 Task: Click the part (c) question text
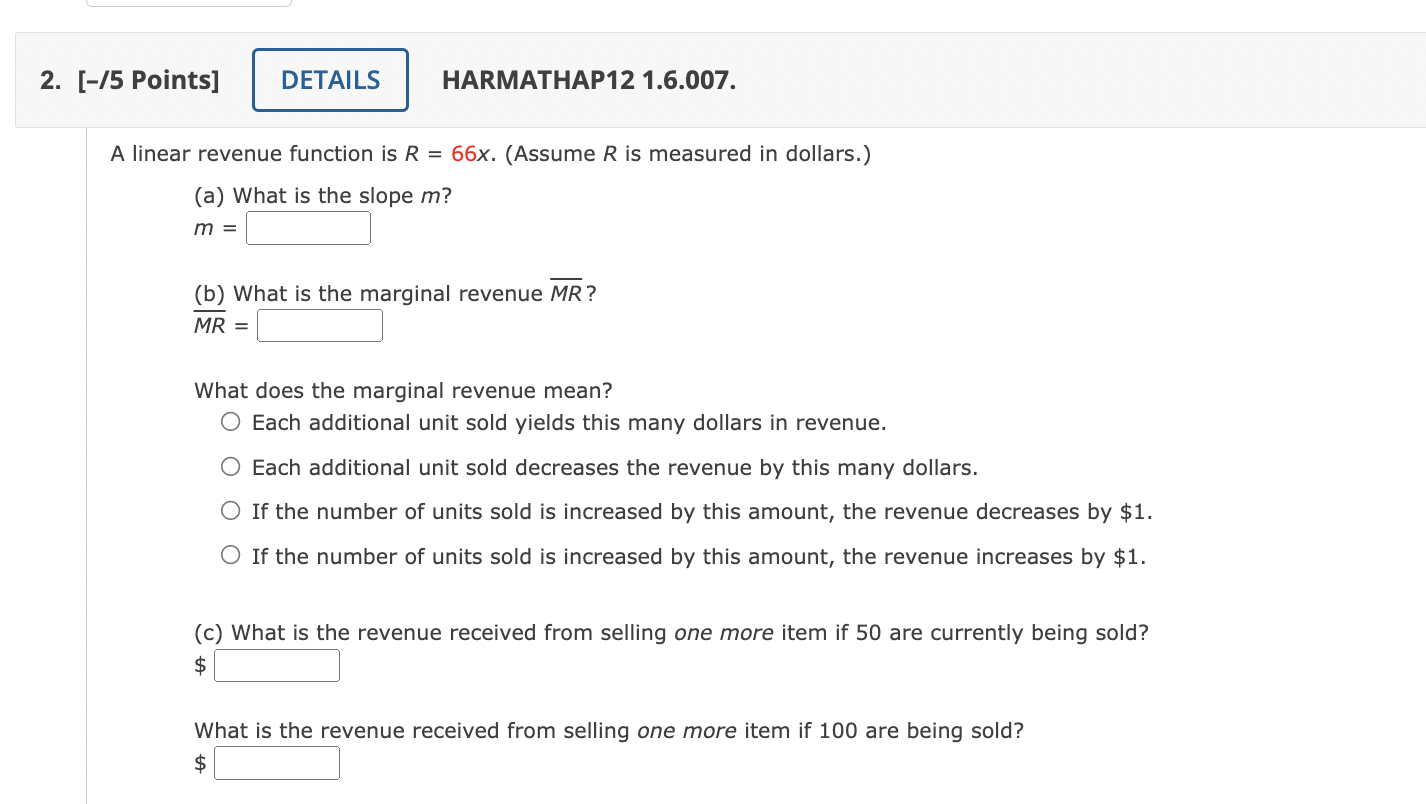click(670, 632)
